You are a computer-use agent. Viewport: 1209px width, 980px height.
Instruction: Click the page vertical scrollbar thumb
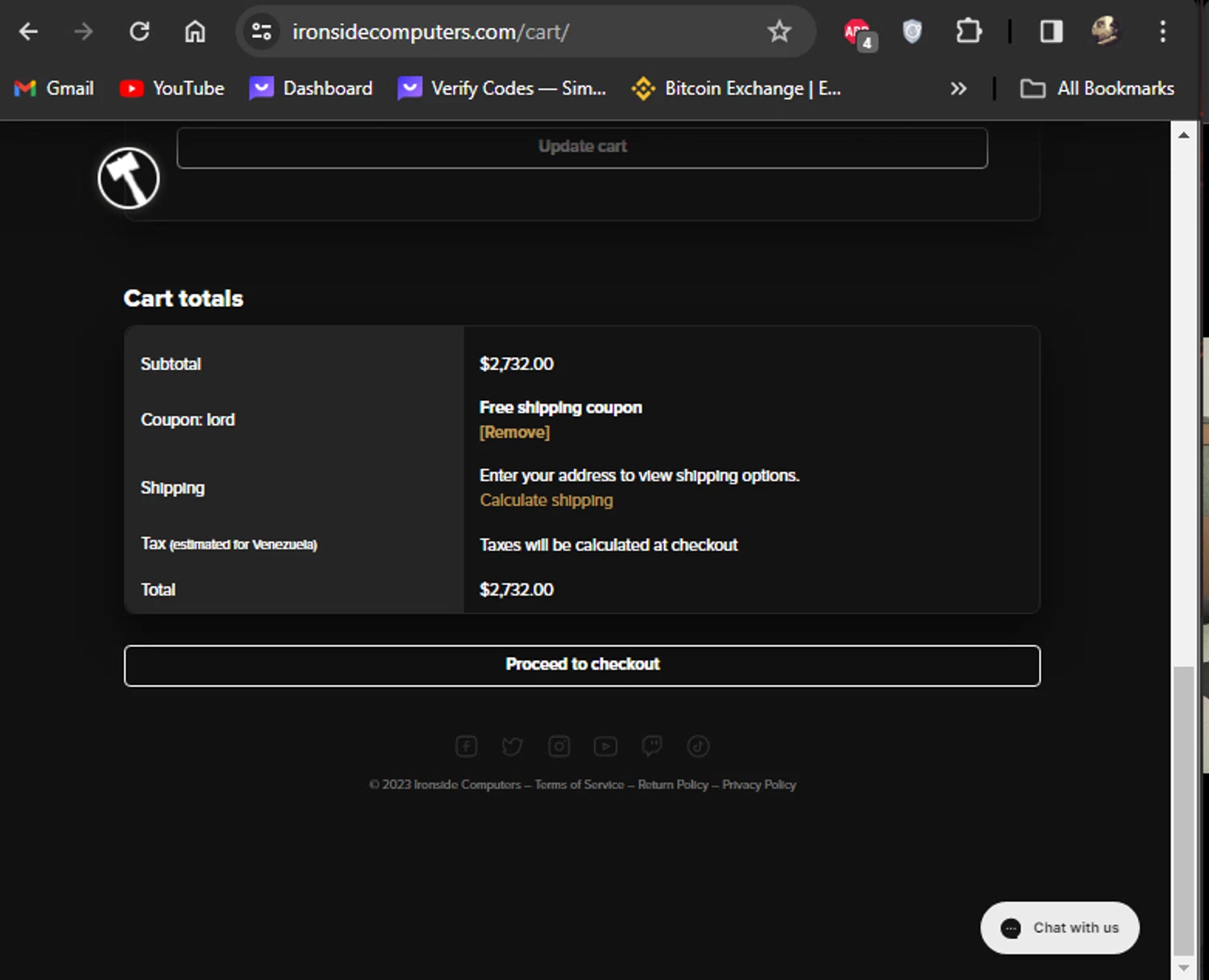tap(1183, 810)
